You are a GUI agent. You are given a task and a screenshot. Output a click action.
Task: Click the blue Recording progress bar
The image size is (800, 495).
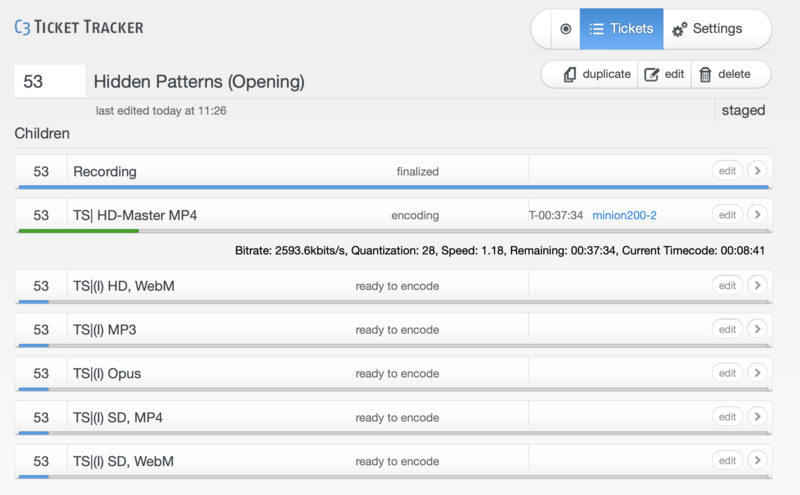(393, 187)
